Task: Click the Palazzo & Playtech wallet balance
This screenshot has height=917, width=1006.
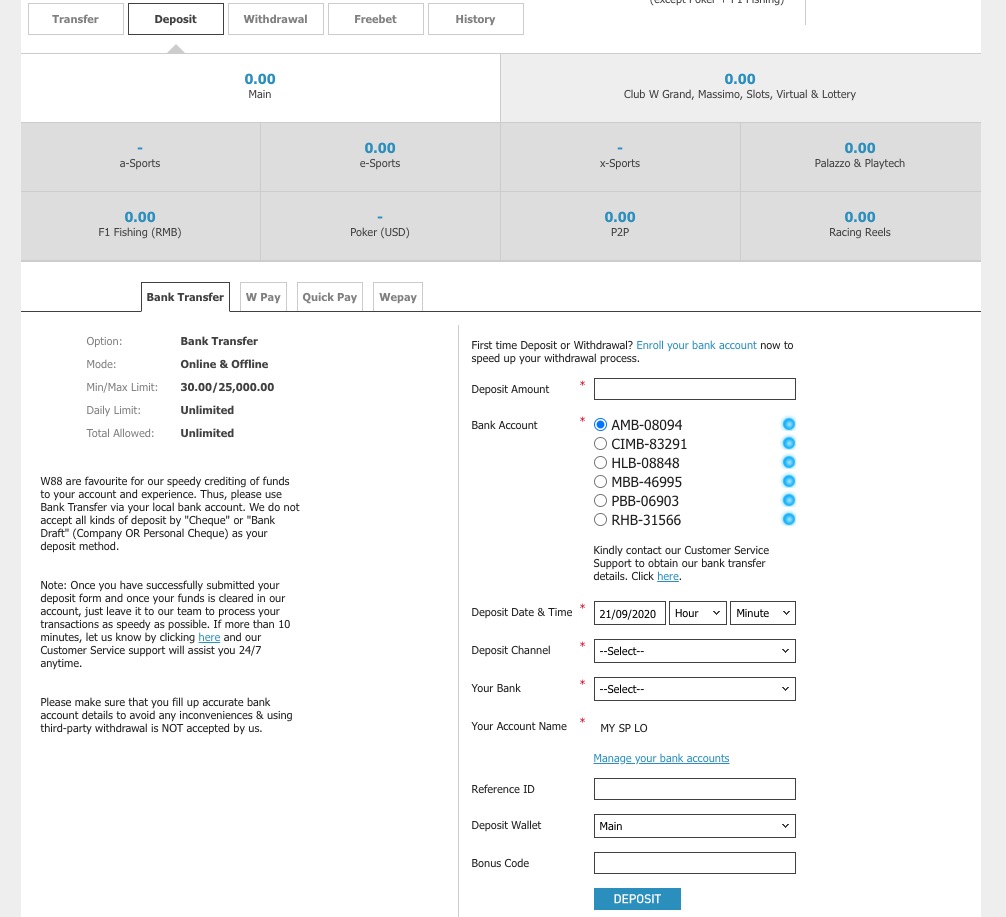Action: pyautogui.click(x=860, y=148)
